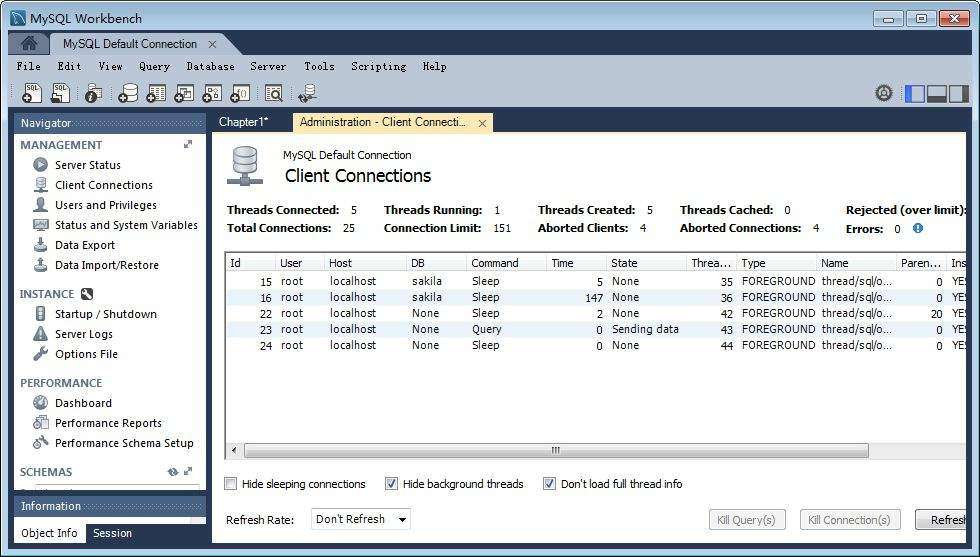Open Users and Privileges
980x557 pixels.
pyautogui.click(x=106, y=205)
